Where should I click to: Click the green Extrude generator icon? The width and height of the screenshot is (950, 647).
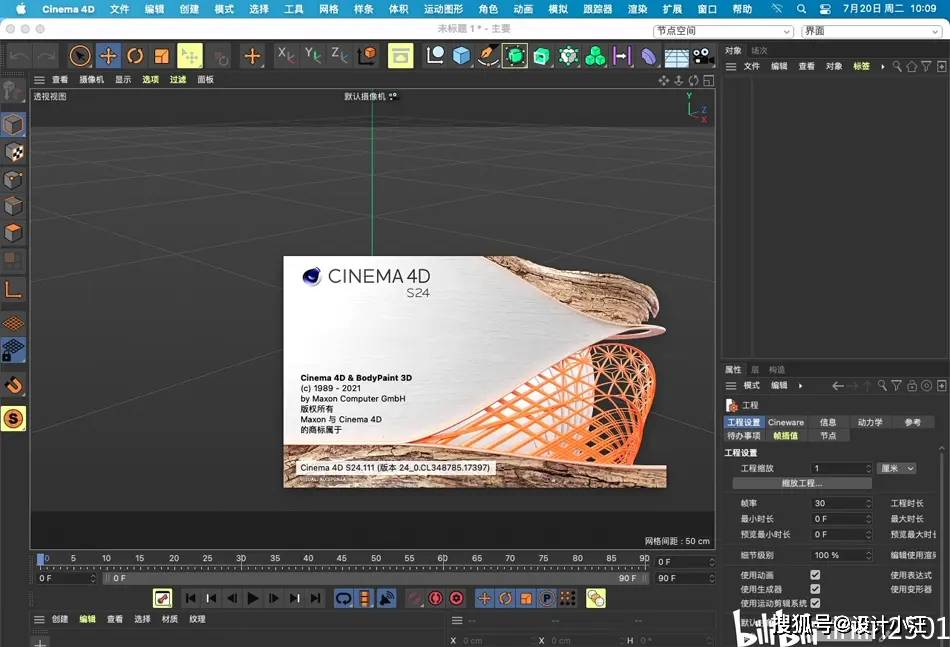(x=541, y=56)
